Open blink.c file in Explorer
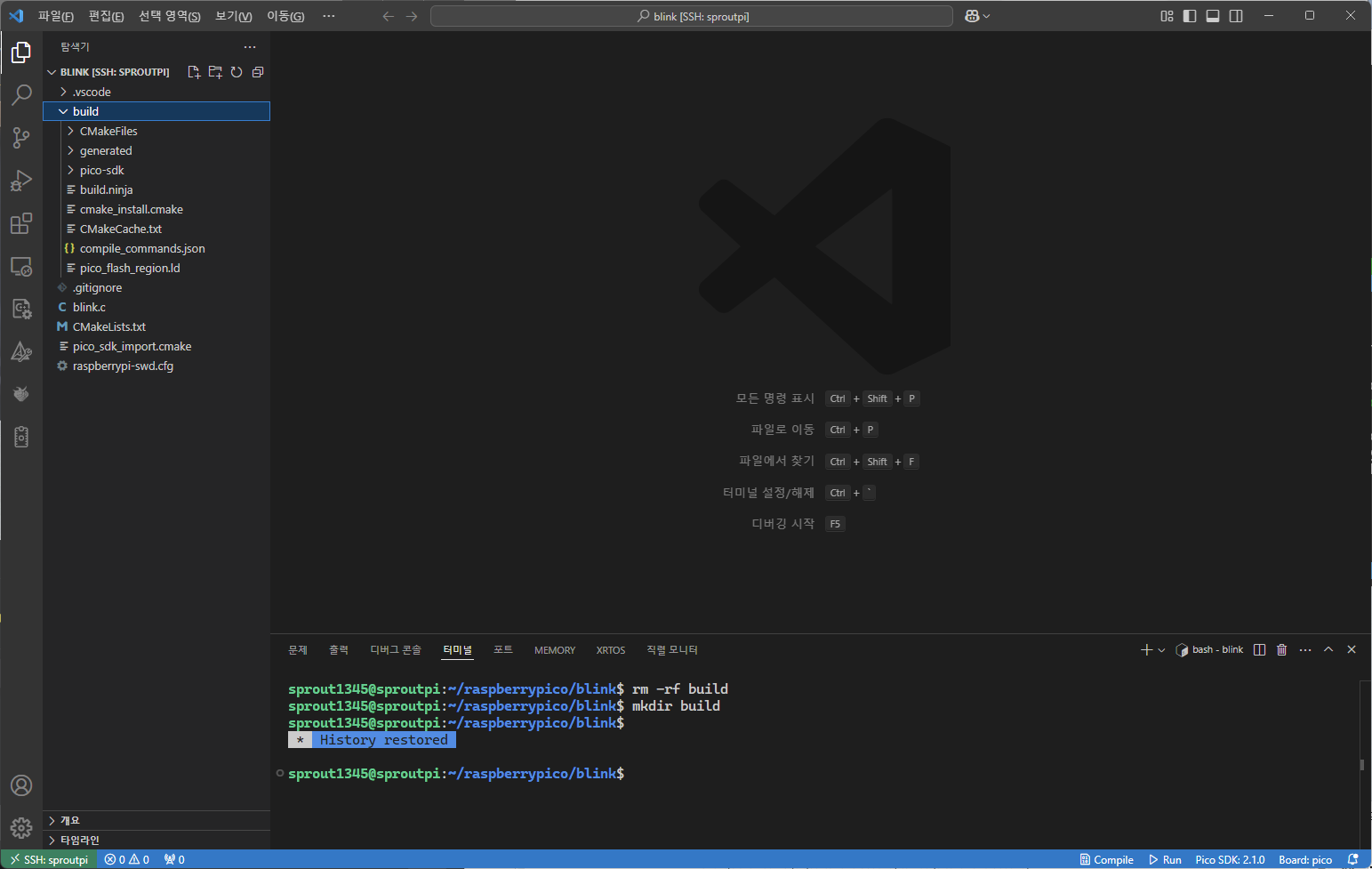1372x869 pixels. click(156, 307)
